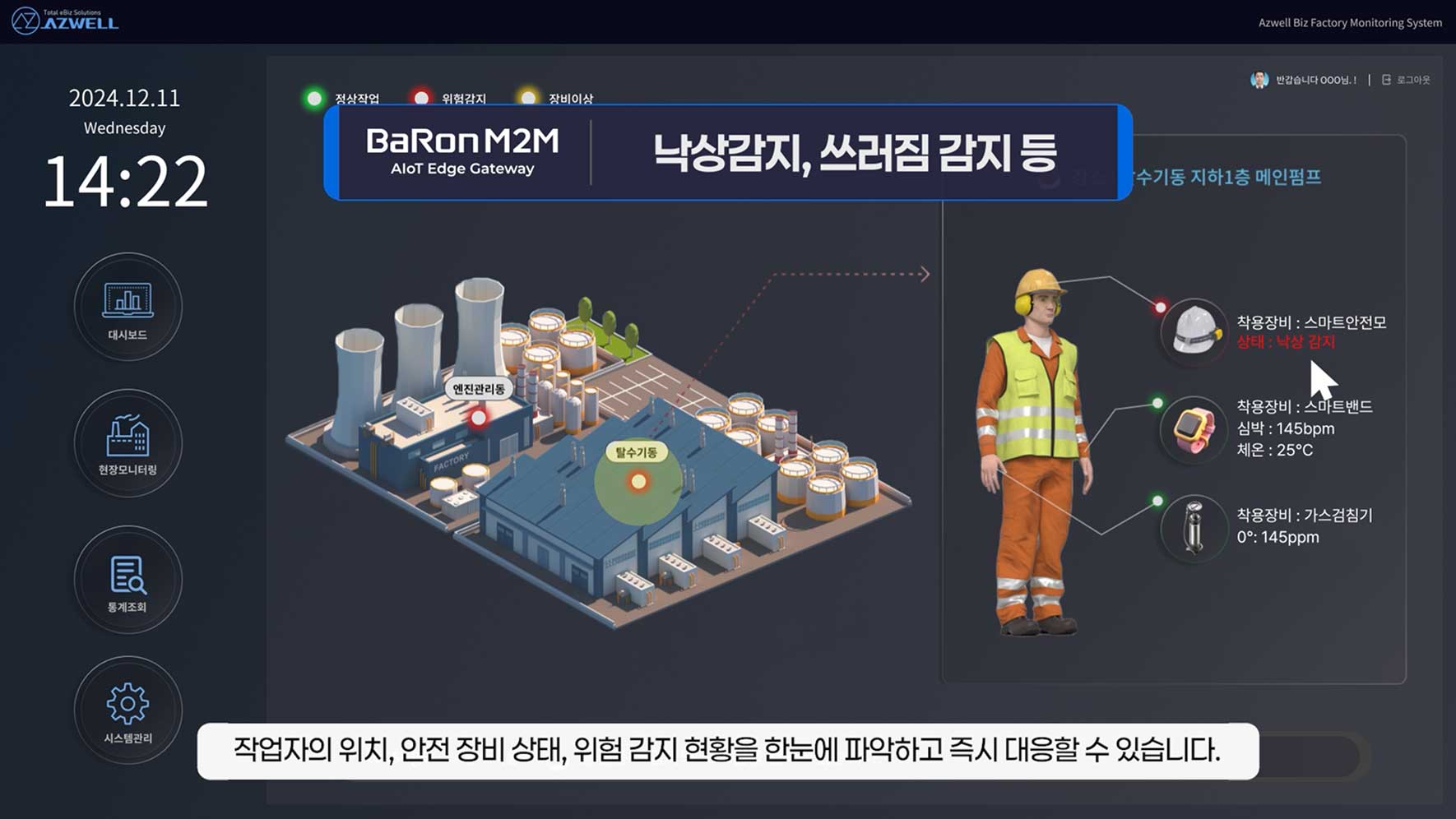Viewport: 1456px width, 819px height.
Task: Toggle the yellow 장비이상 legend indicator
Action: [x=528, y=99]
